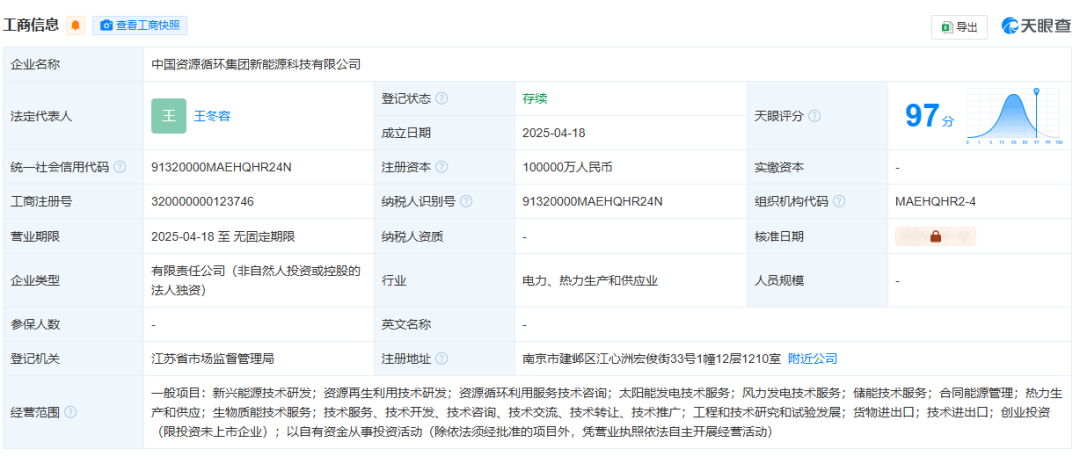Click the lock icon in 核准日期

click(x=935, y=237)
